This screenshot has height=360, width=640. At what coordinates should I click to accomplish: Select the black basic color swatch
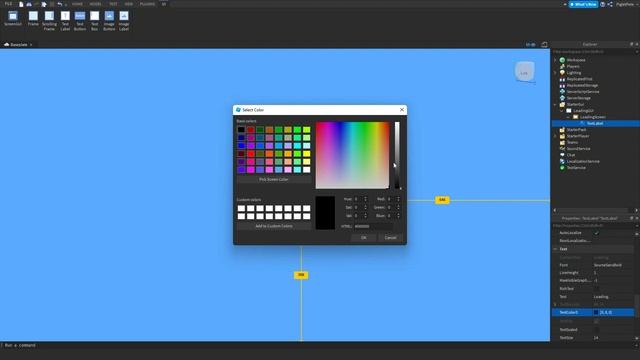pos(241,130)
